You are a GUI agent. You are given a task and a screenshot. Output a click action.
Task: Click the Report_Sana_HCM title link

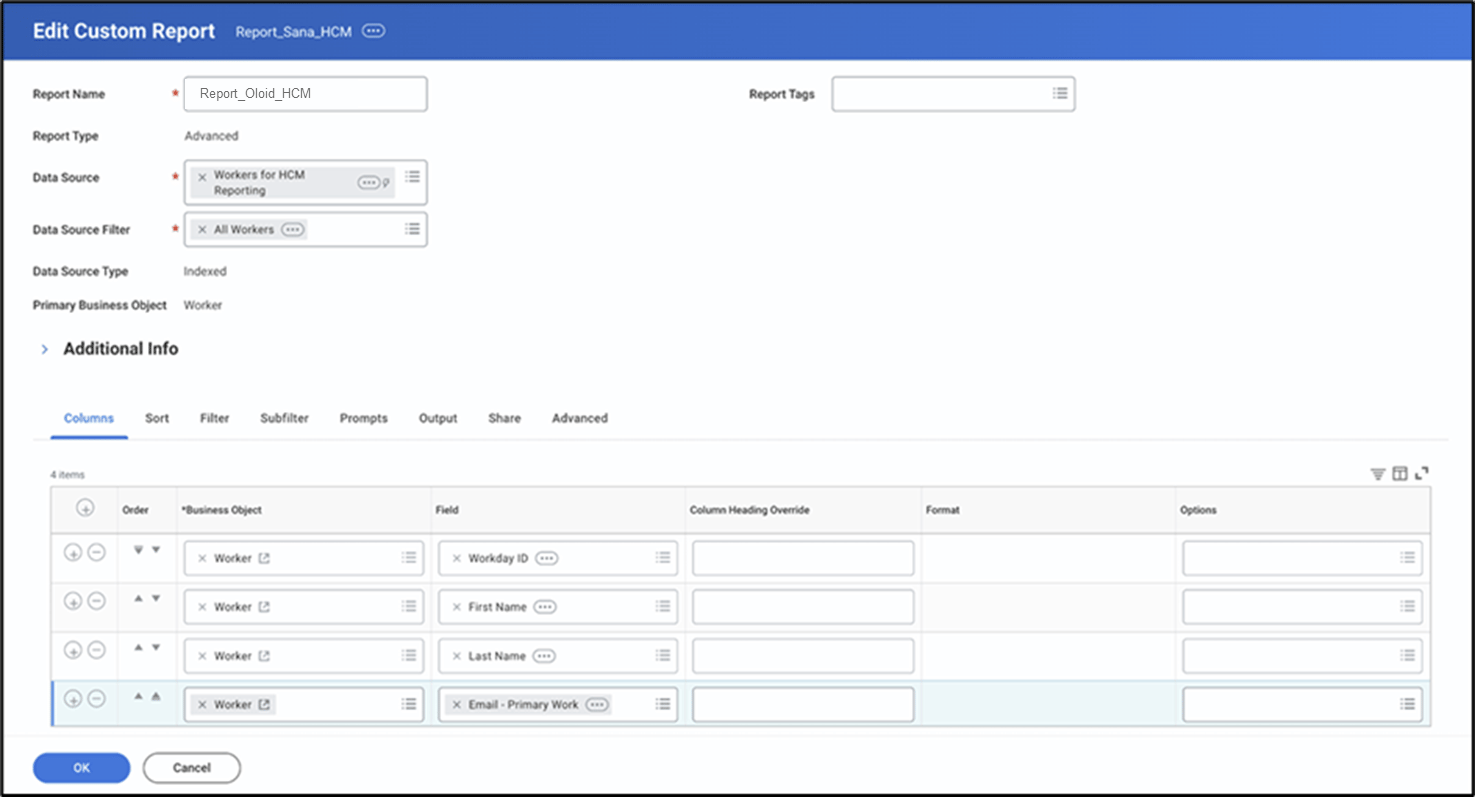click(294, 32)
